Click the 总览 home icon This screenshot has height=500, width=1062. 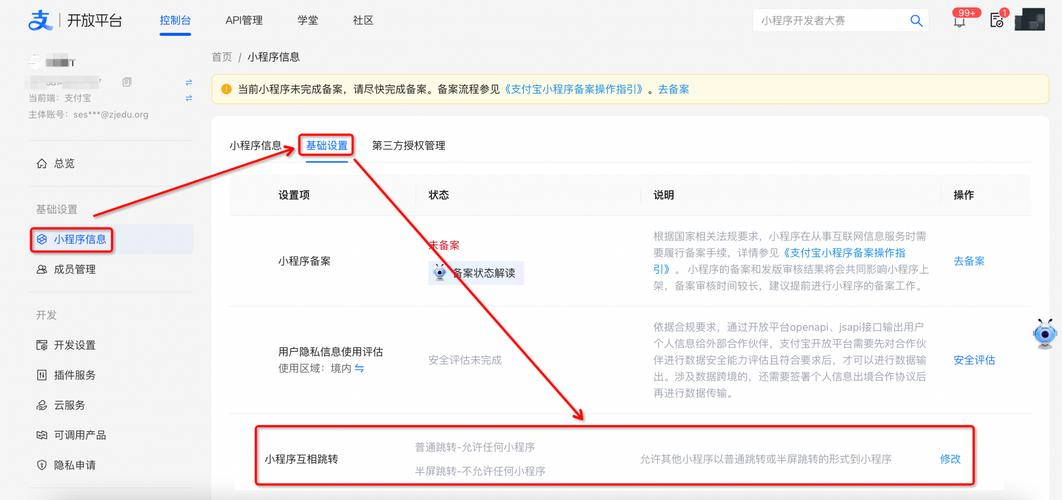42,163
